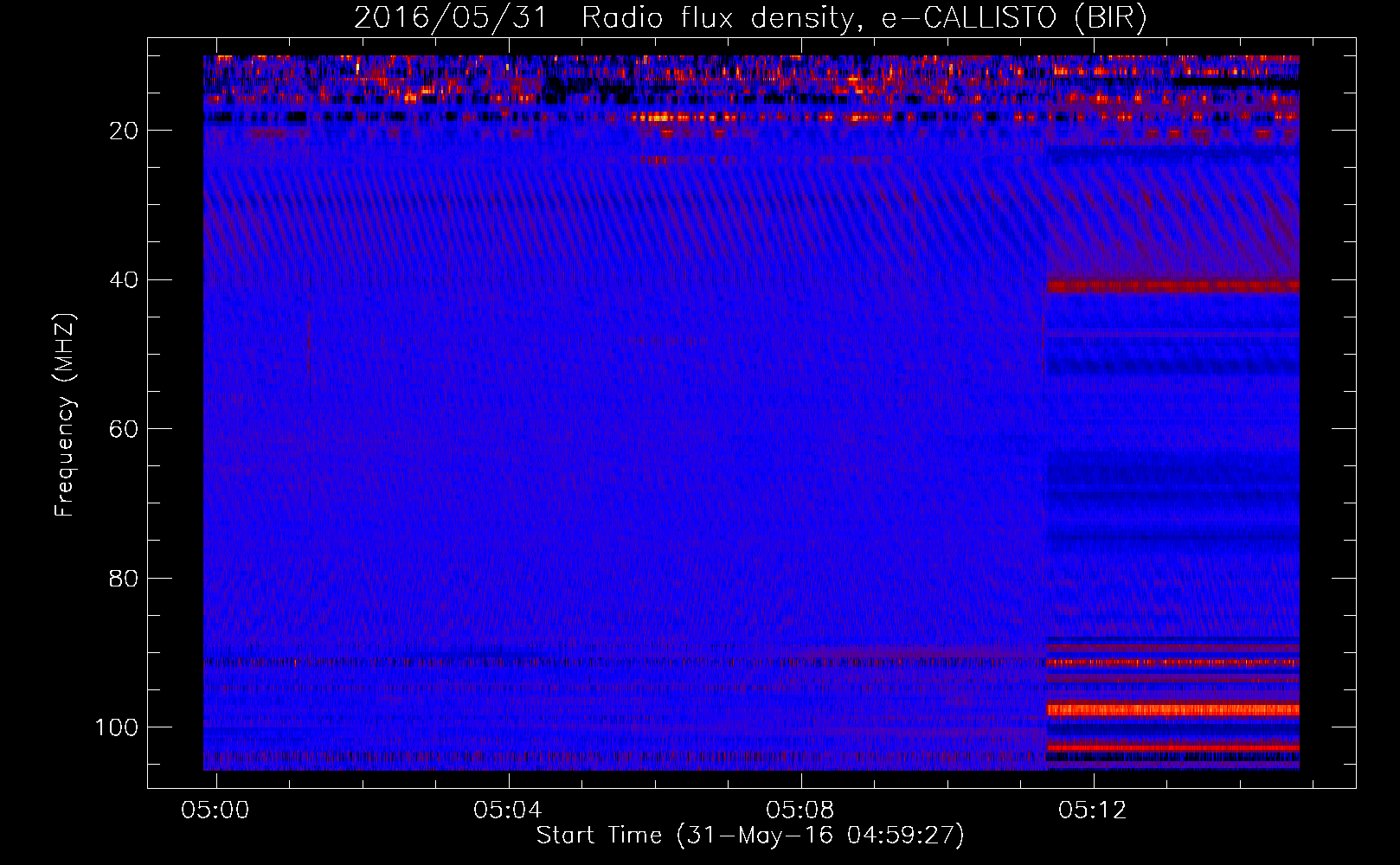Click the bright red emission band near 40 MHz
This screenshot has width=1400, height=865.
pyautogui.click(x=1172, y=285)
